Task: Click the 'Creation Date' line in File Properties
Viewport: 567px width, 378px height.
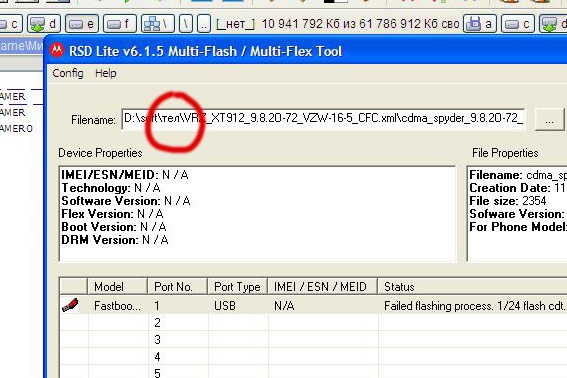Action: pos(518,188)
